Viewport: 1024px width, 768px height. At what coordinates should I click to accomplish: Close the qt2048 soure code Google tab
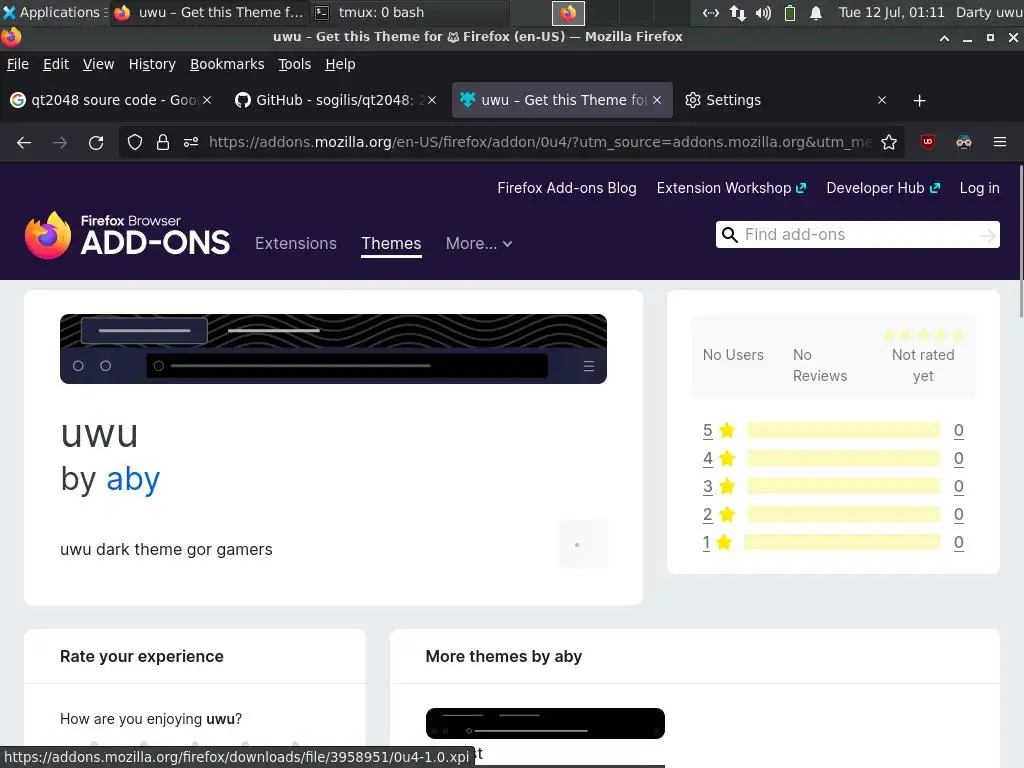click(207, 100)
